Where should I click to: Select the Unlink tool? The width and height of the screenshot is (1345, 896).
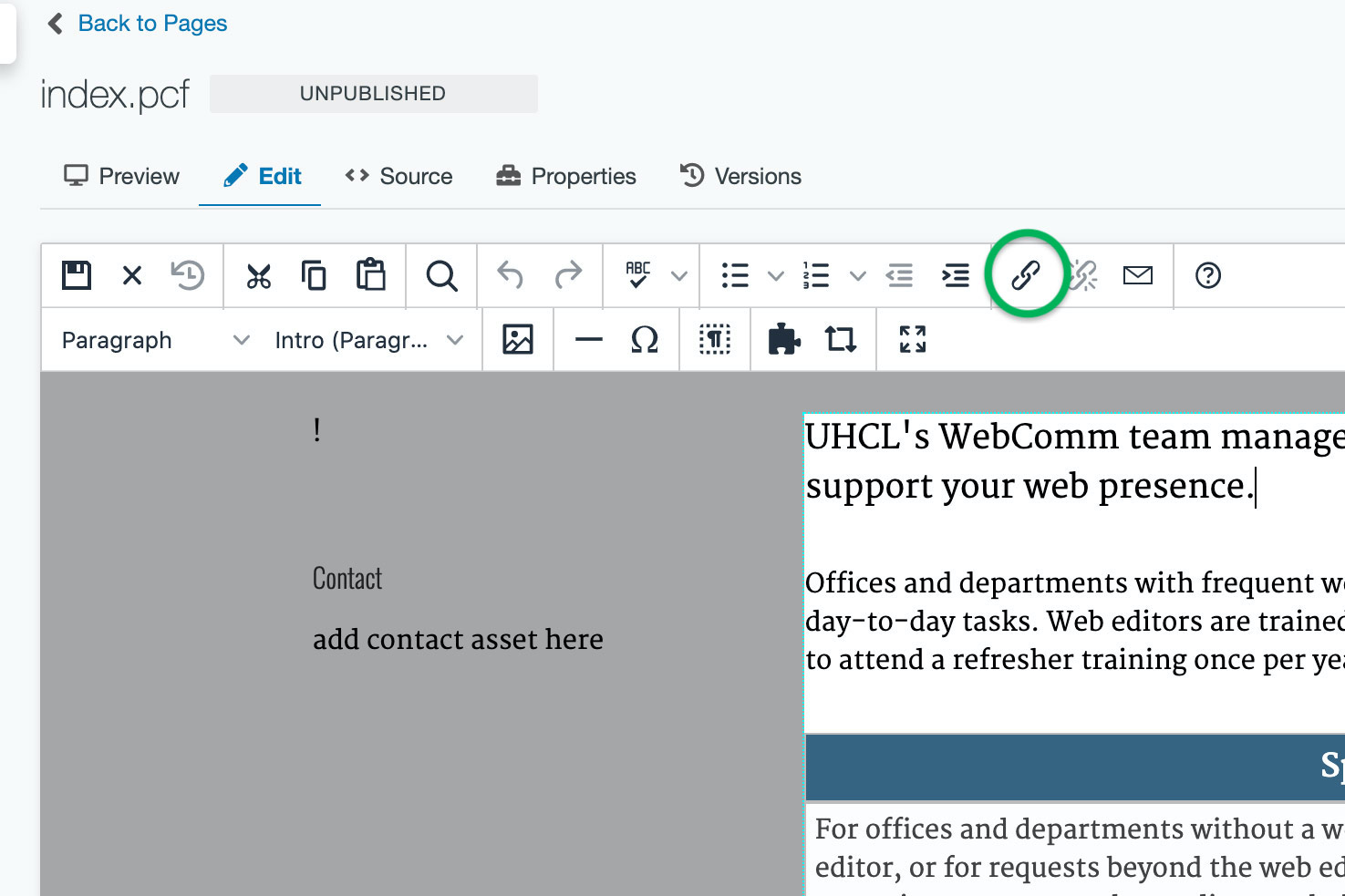click(1081, 274)
